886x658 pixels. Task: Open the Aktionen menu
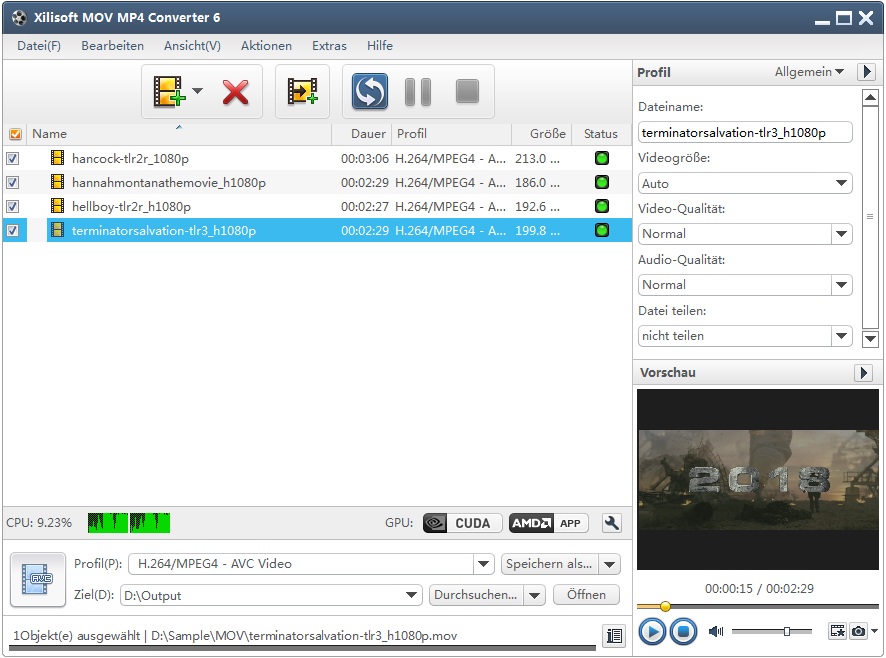click(266, 46)
